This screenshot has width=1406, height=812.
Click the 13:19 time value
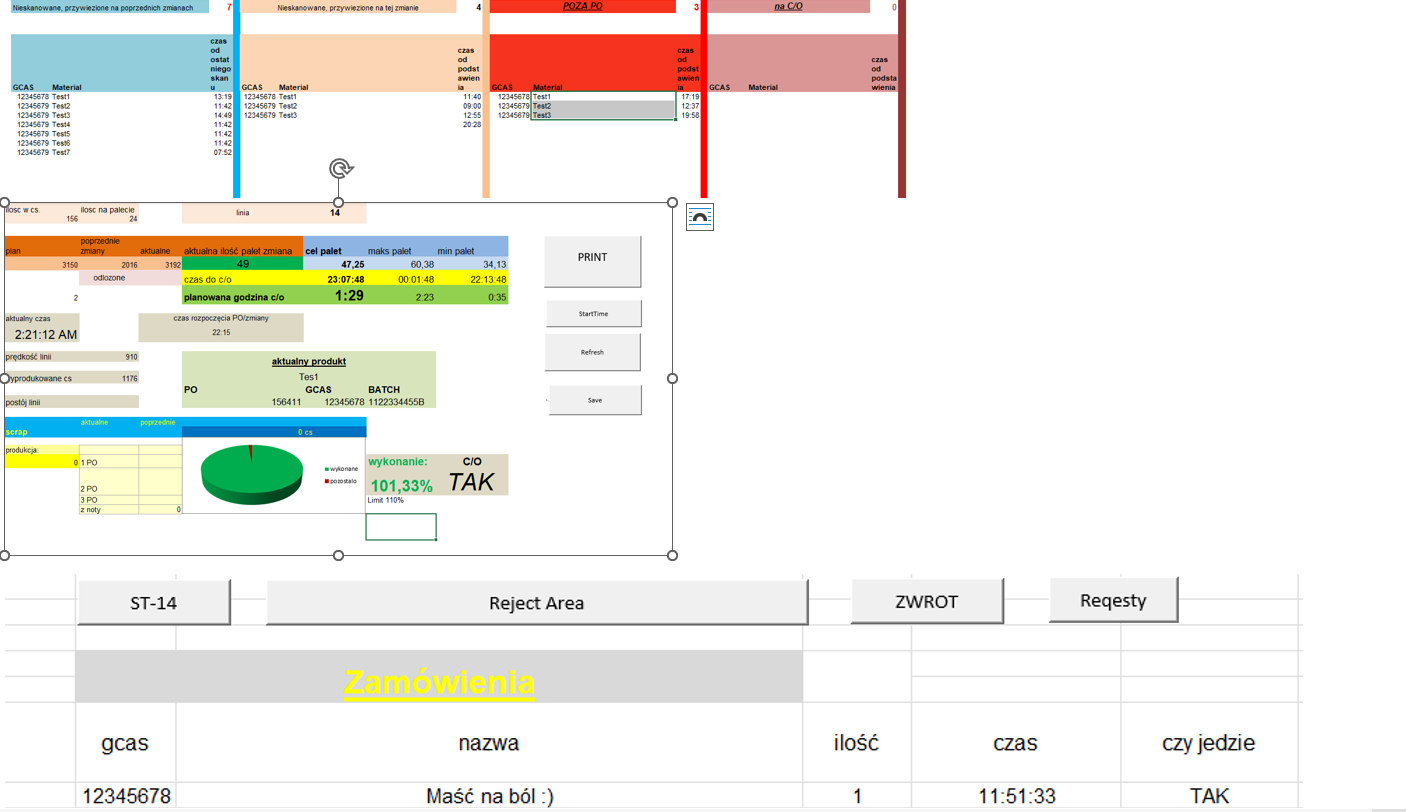(222, 96)
